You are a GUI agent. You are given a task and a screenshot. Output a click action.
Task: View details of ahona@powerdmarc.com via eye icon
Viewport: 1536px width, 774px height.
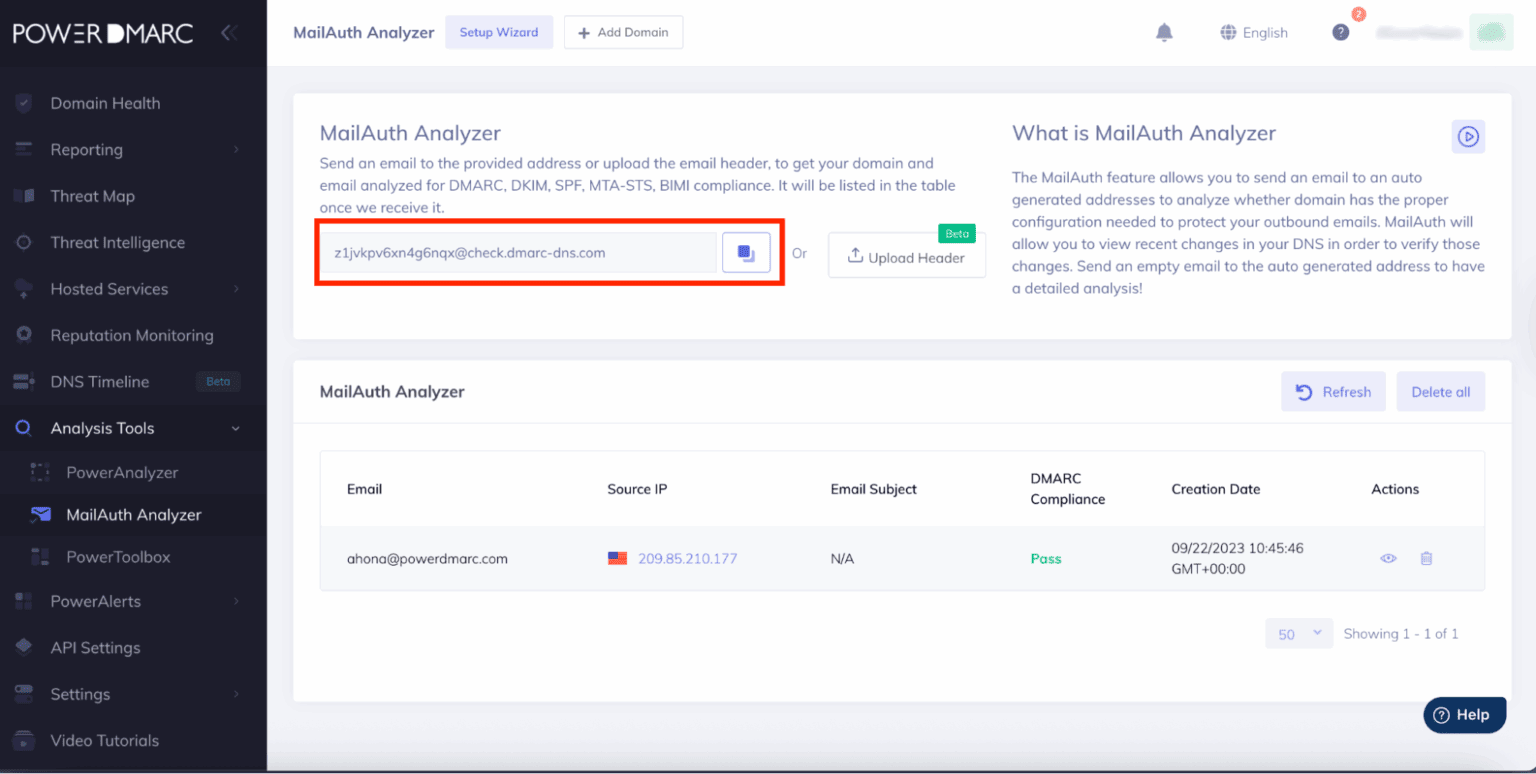[x=1388, y=558]
